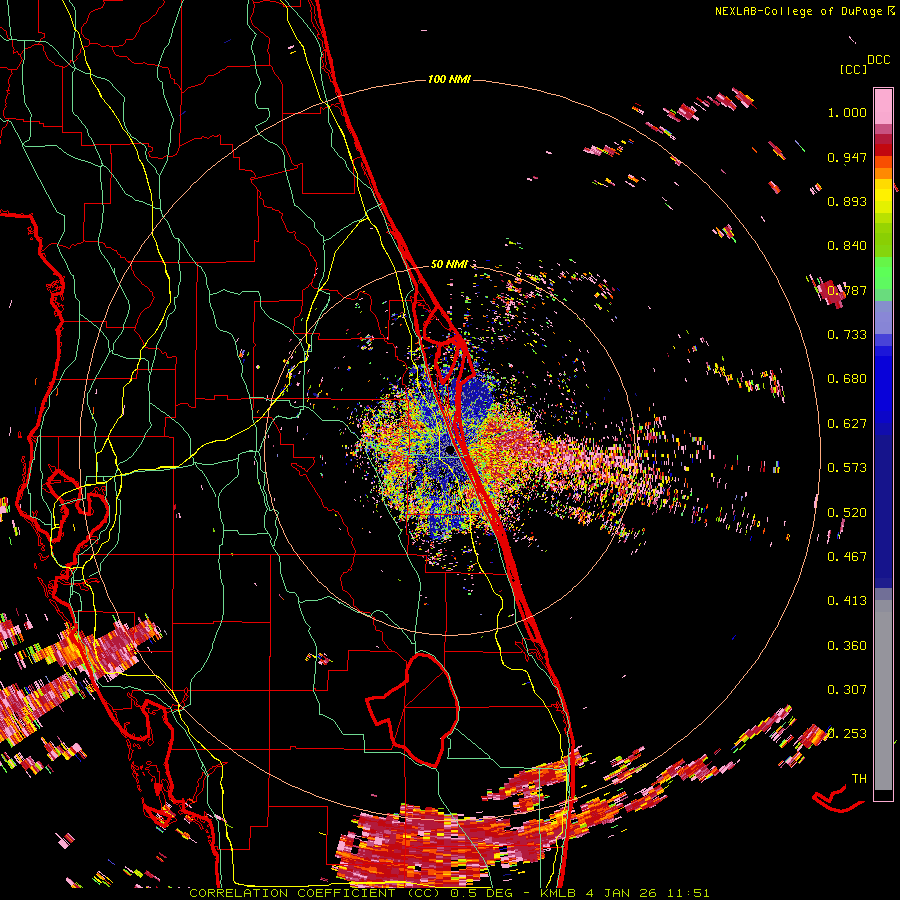This screenshot has width=900, height=900.
Task: Select the 0.520 scale value
Action: (847, 512)
